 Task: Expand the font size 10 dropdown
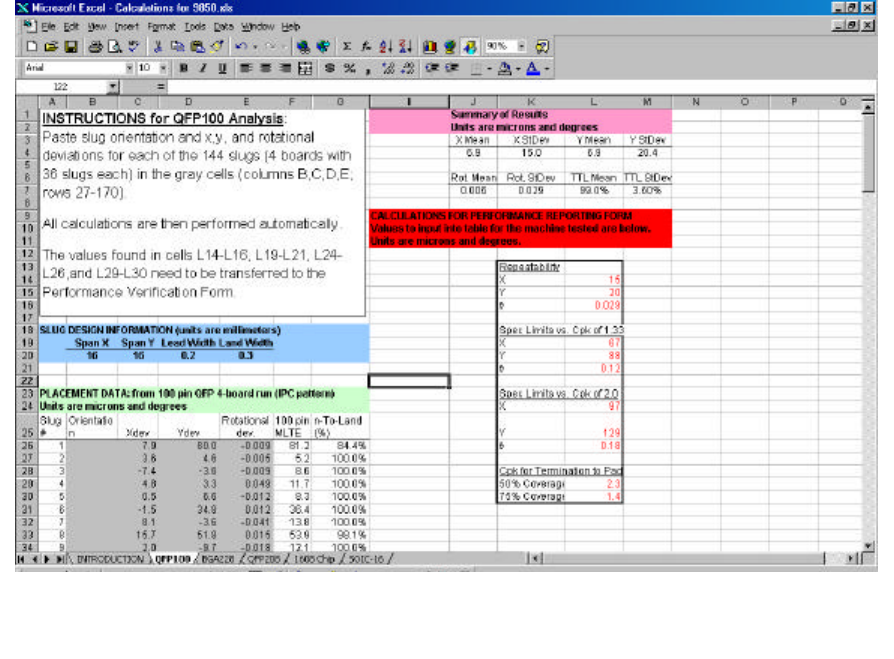click(x=163, y=68)
